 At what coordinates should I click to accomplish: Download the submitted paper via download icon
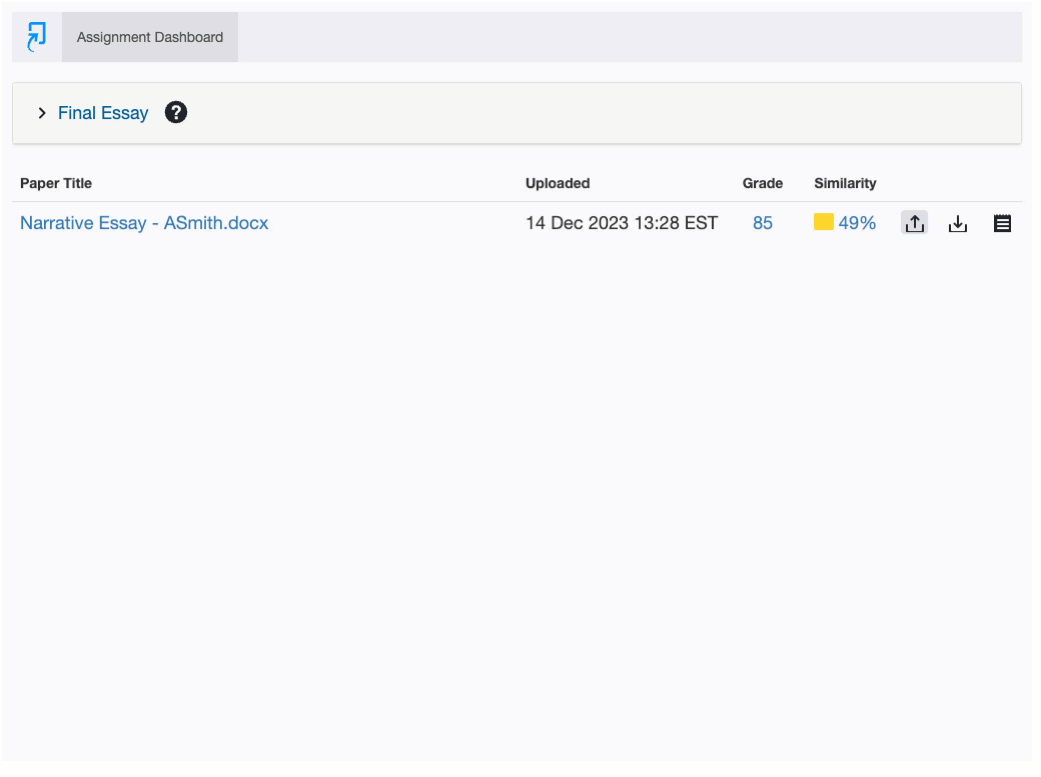click(958, 222)
